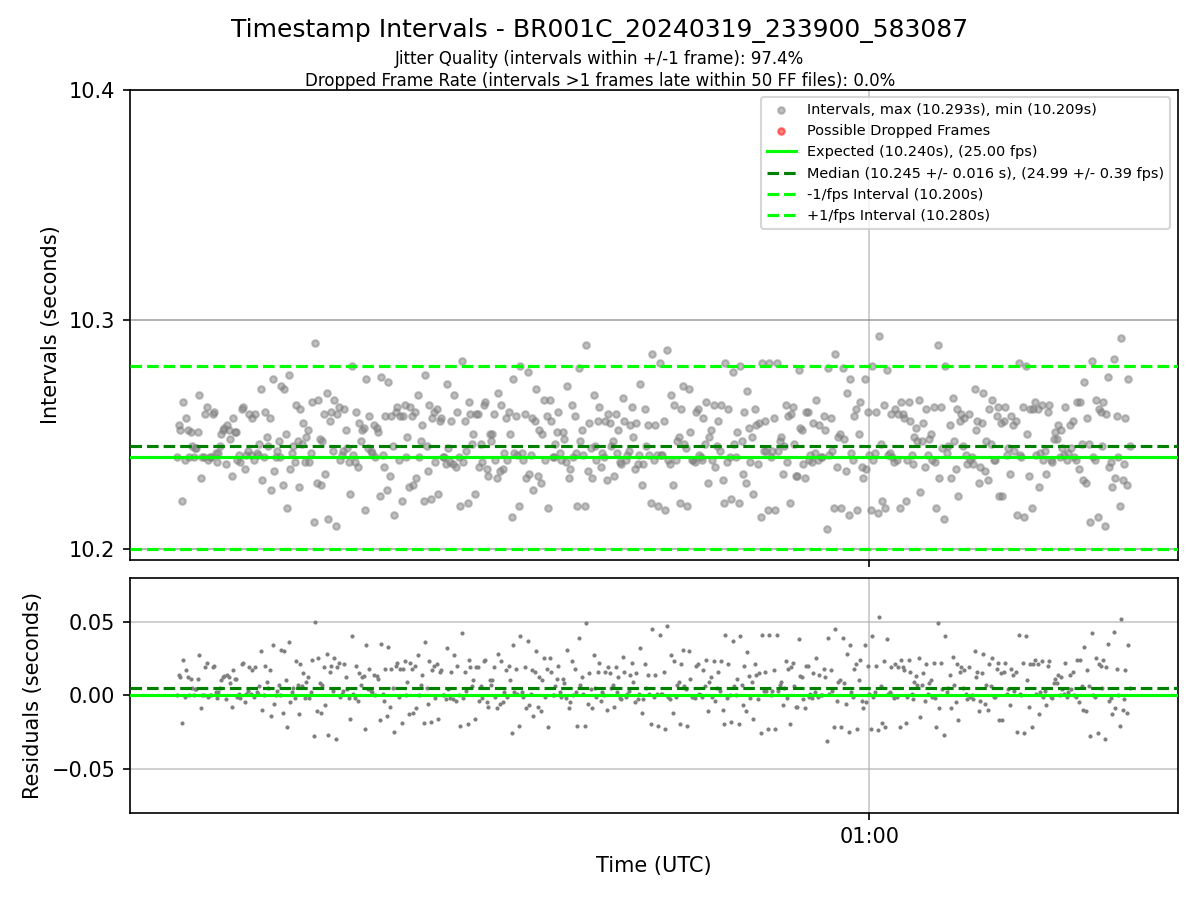Click the "0.05" residuals tick label

point(93,622)
